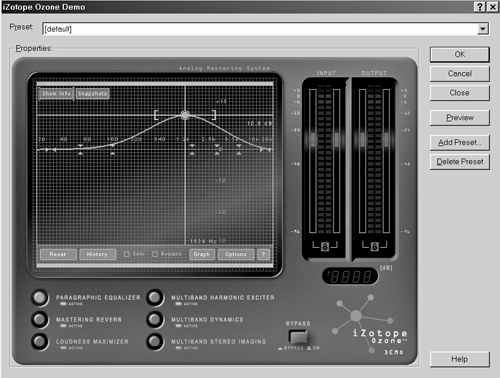Click the output gain lock icon
The width and height of the screenshot is (500, 378).
tap(374, 246)
